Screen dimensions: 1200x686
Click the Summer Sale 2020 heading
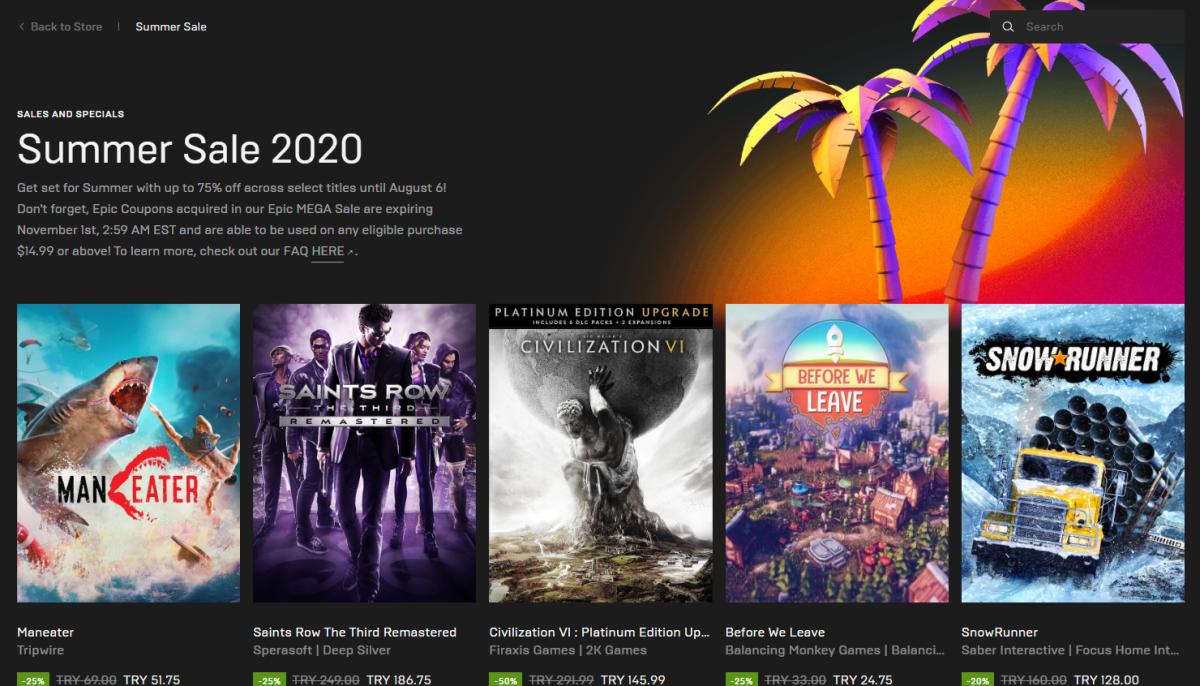click(x=190, y=149)
